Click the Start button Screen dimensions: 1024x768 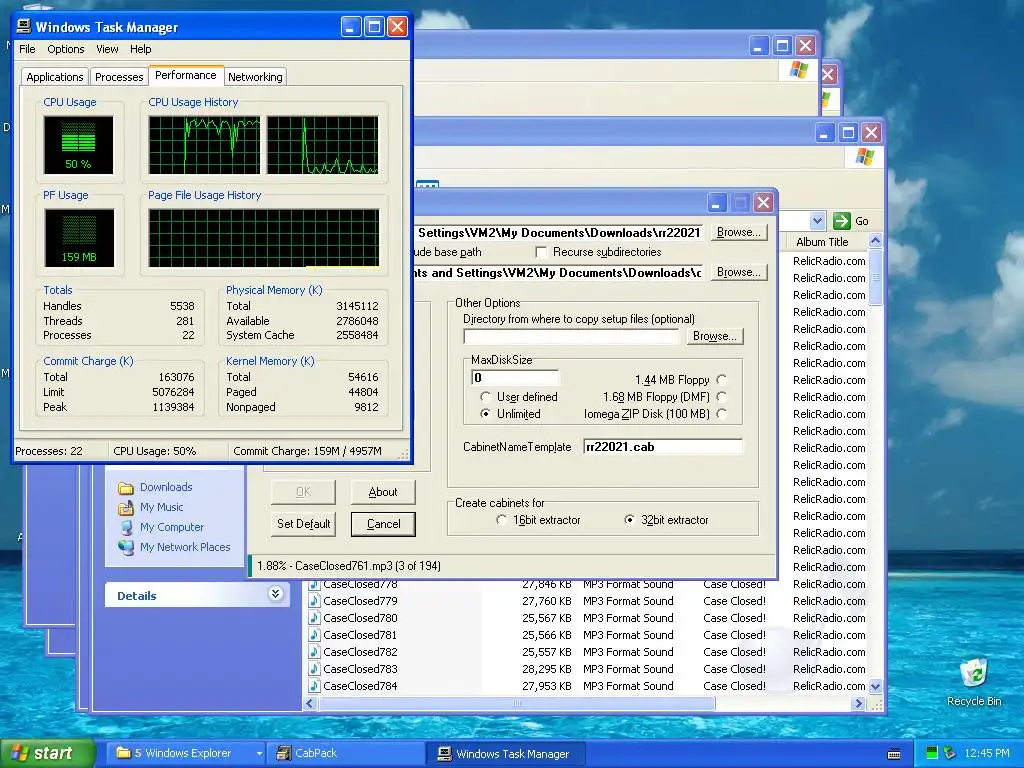click(46, 753)
